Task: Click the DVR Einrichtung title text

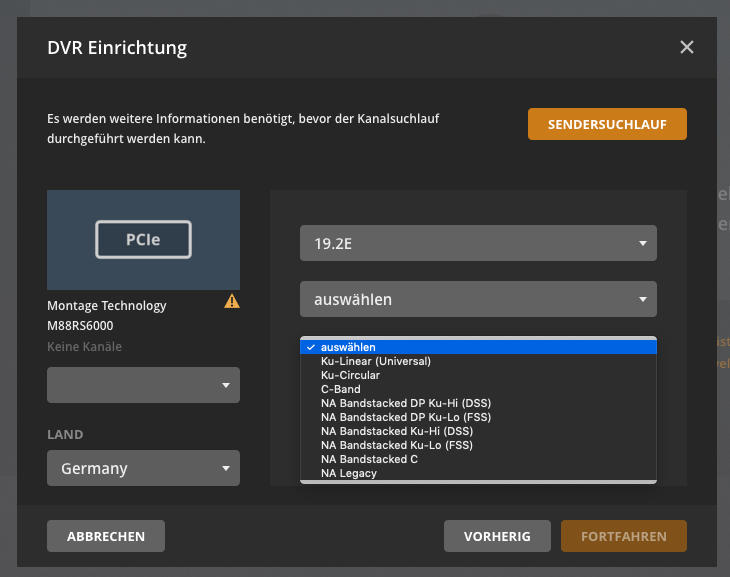Action: [x=117, y=48]
